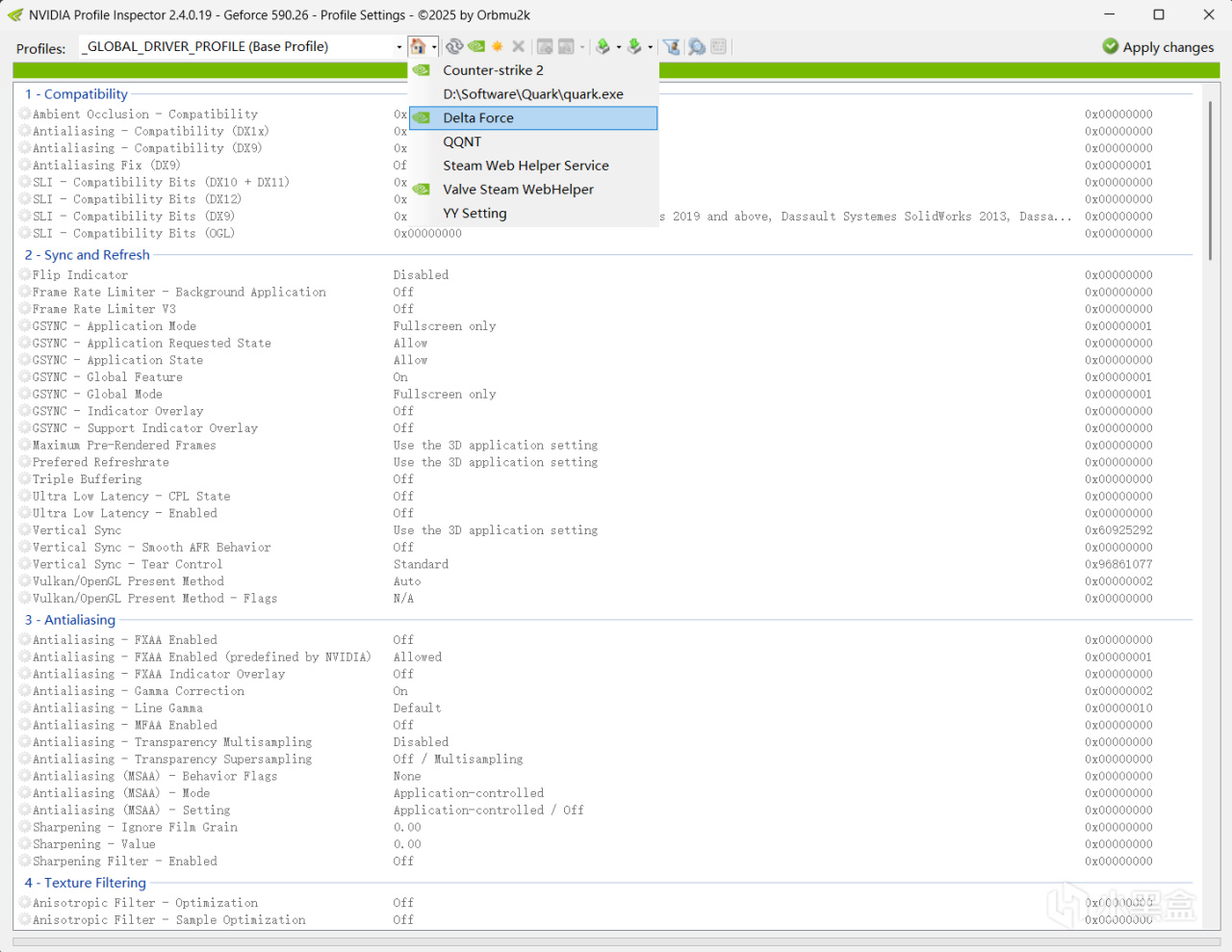The image size is (1232, 952).
Task: Click the grey X delete profile icon
Action: [x=519, y=46]
